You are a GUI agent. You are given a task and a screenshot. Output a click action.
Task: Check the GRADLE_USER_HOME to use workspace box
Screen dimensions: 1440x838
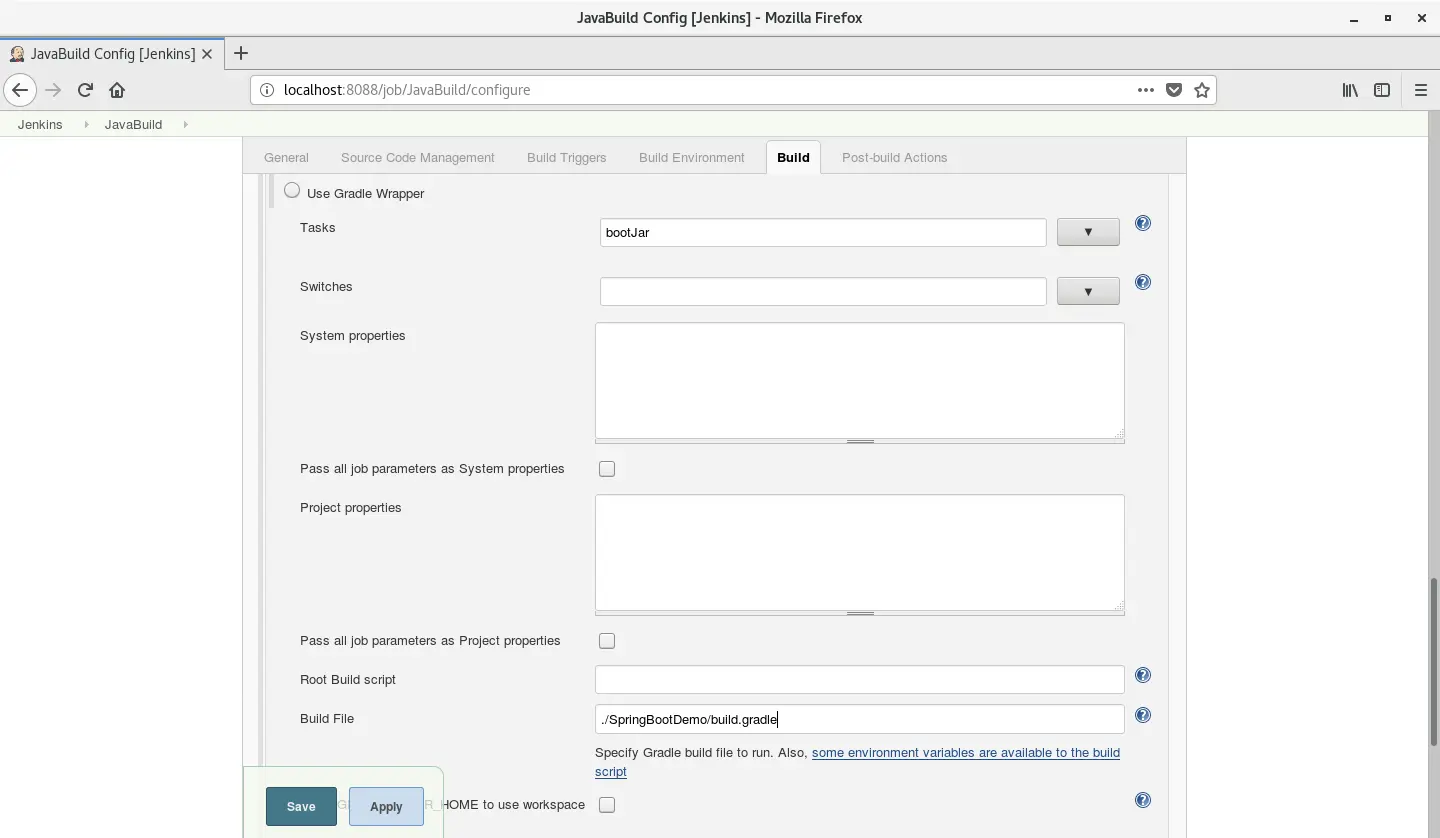607,805
